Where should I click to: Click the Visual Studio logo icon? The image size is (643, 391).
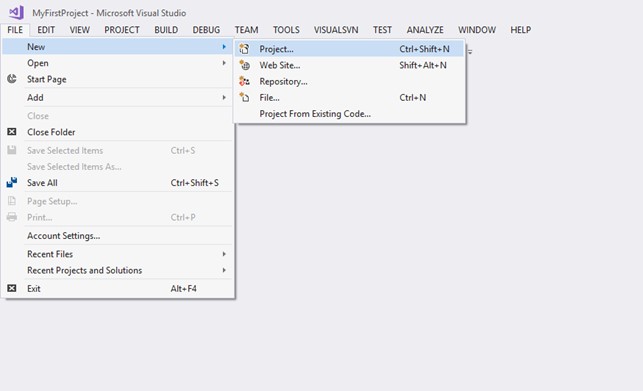click(x=16, y=12)
